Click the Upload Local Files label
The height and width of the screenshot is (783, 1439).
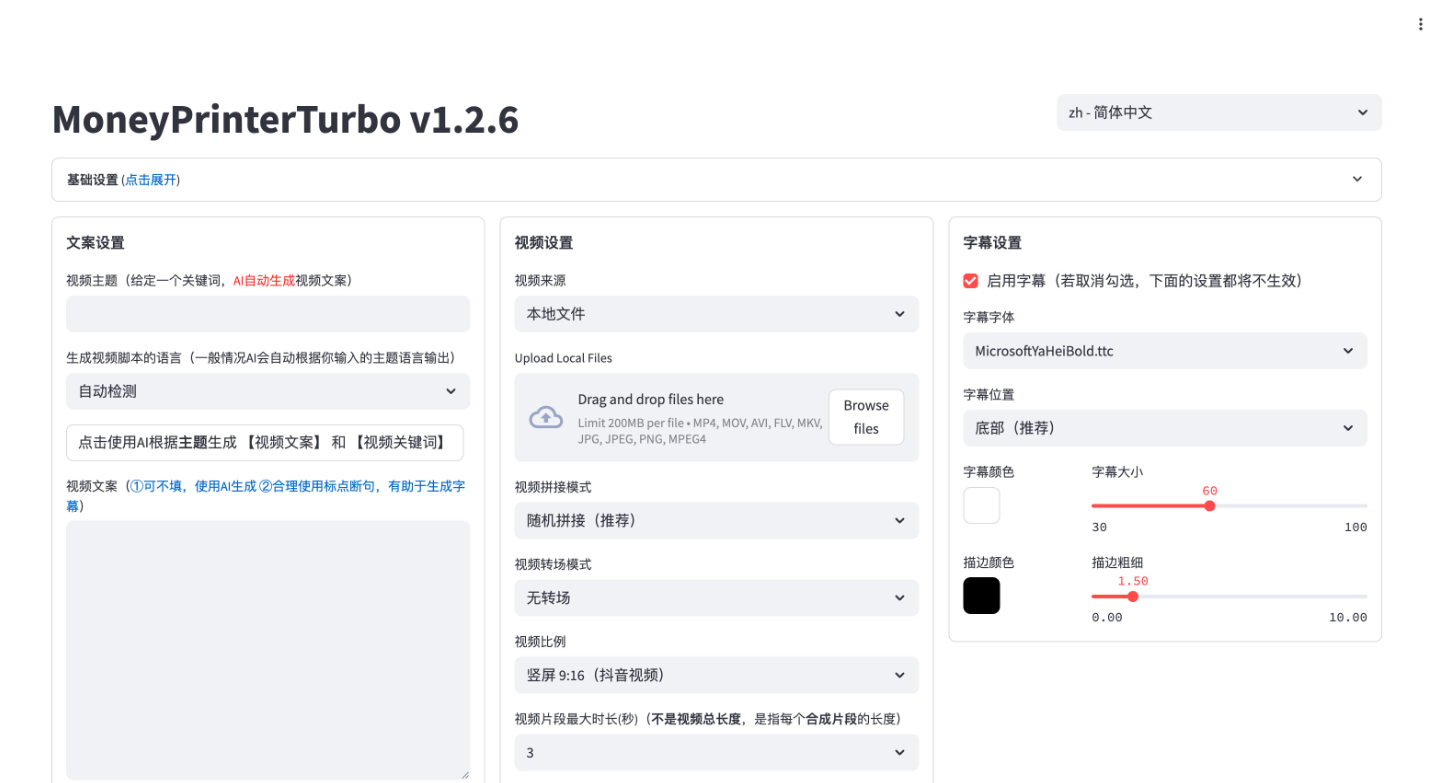(x=563, y=358)
